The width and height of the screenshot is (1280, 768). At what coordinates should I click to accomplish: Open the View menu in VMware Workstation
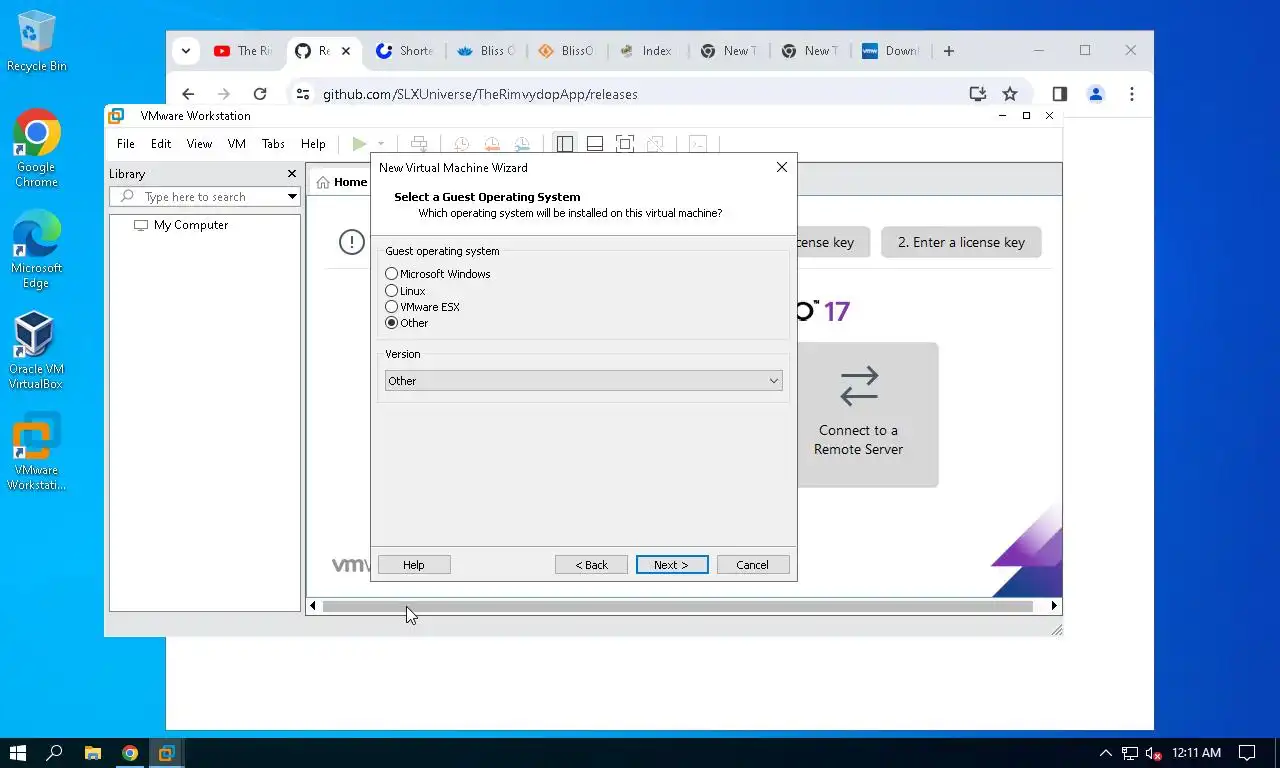[x=199, y=144]
